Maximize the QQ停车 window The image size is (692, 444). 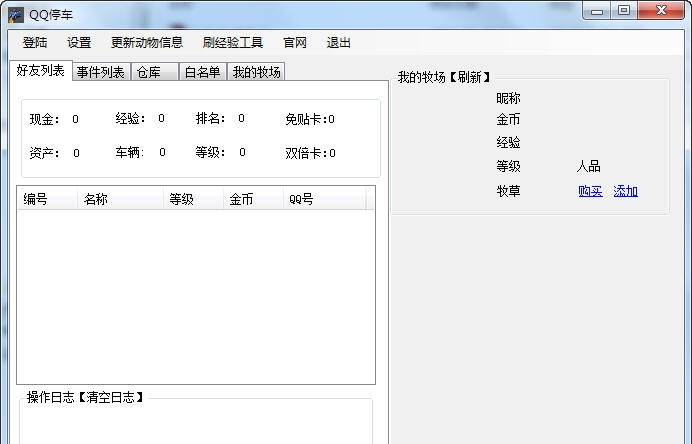[x=624, y=11]
